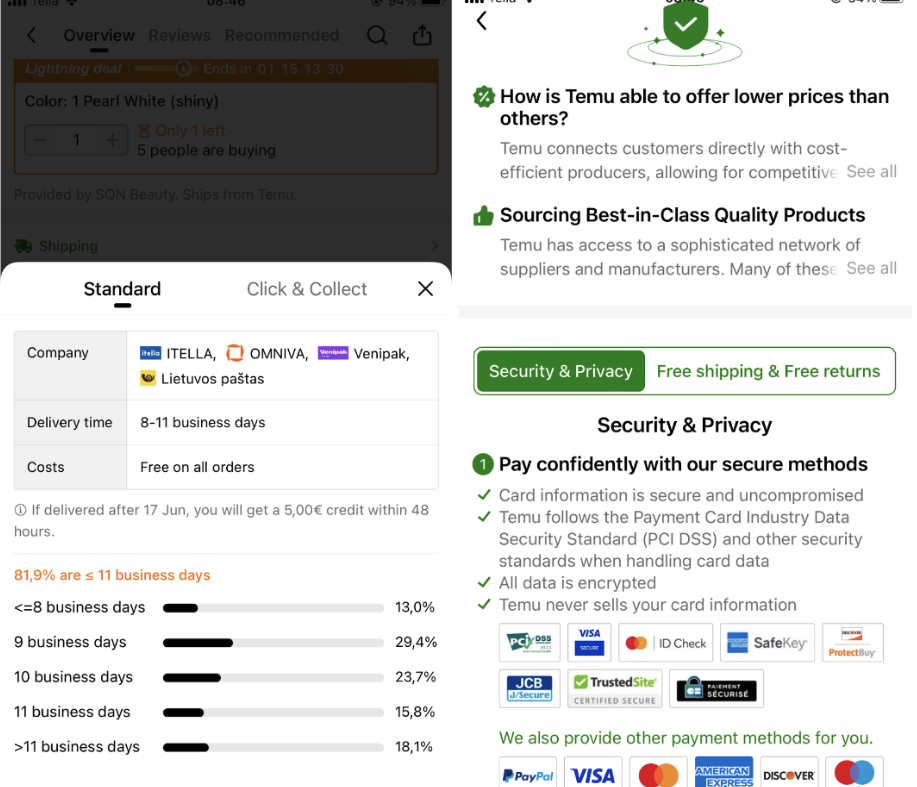
Task: Tap the share icon in header
Action: point(422,35)
